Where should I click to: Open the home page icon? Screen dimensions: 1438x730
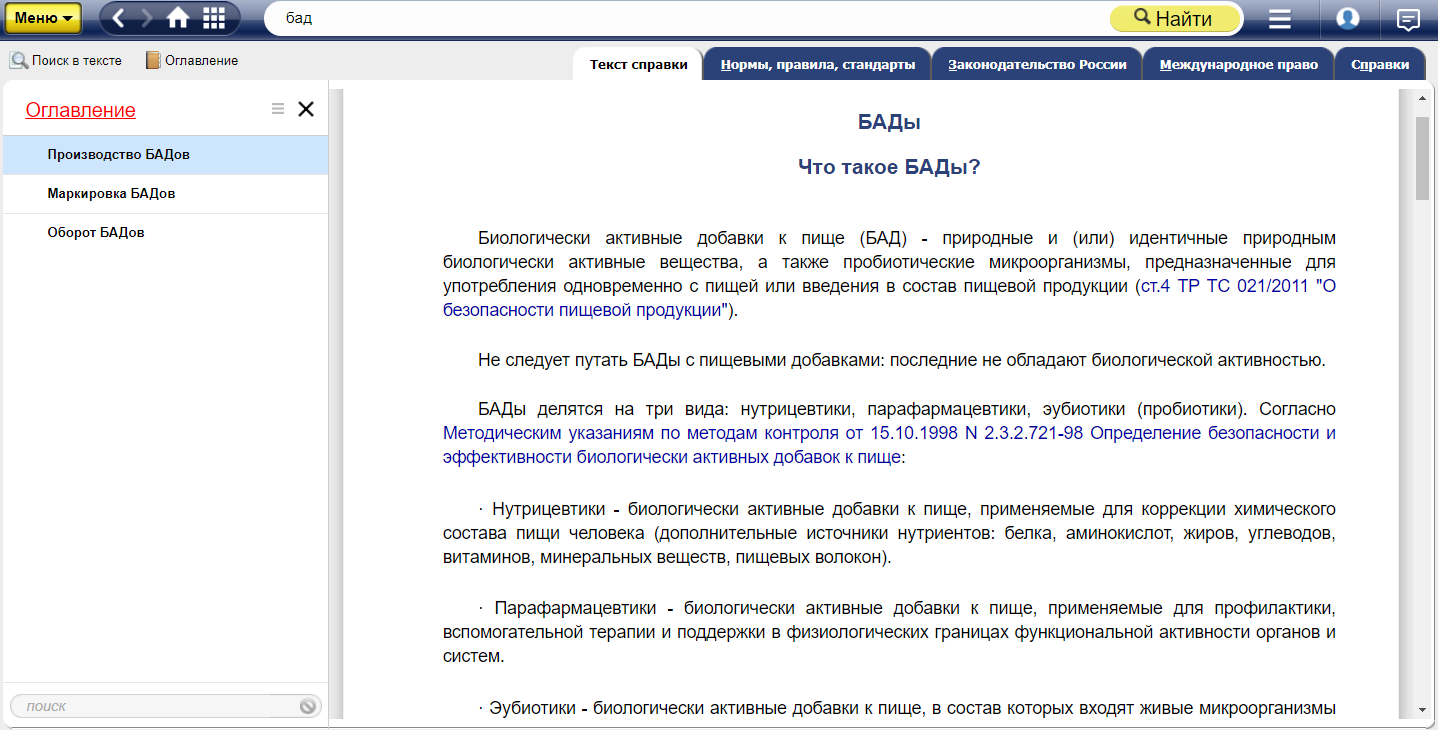(178, 18)
